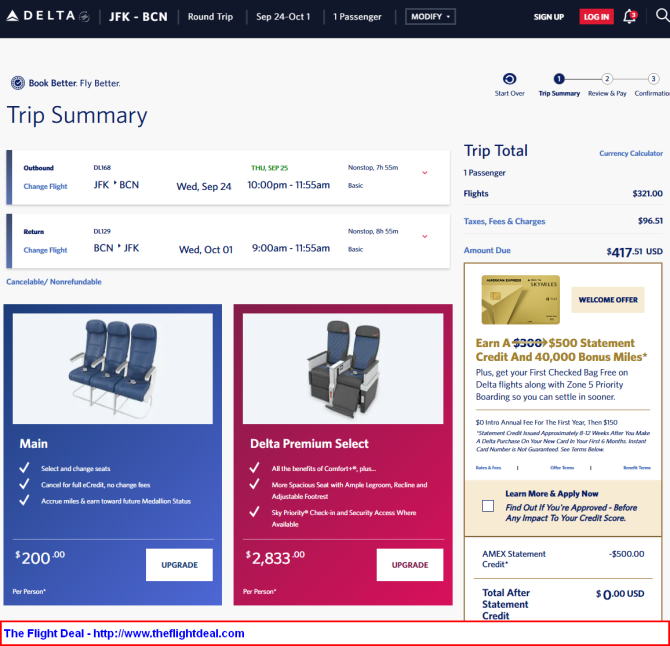Expand the outbound DL168 flight details
Screen dimensions: 670x646
click(425, 173)
